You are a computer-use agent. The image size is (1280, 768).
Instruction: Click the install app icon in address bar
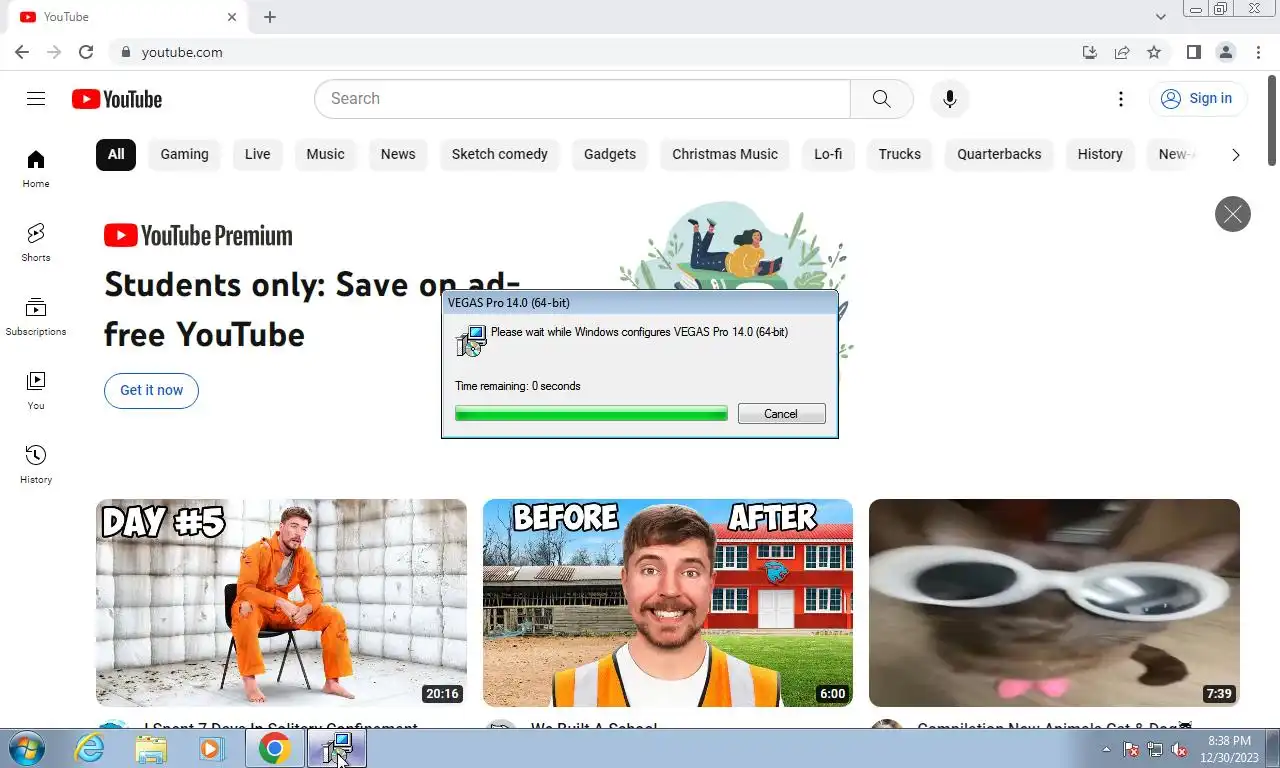coord(1090,52)
